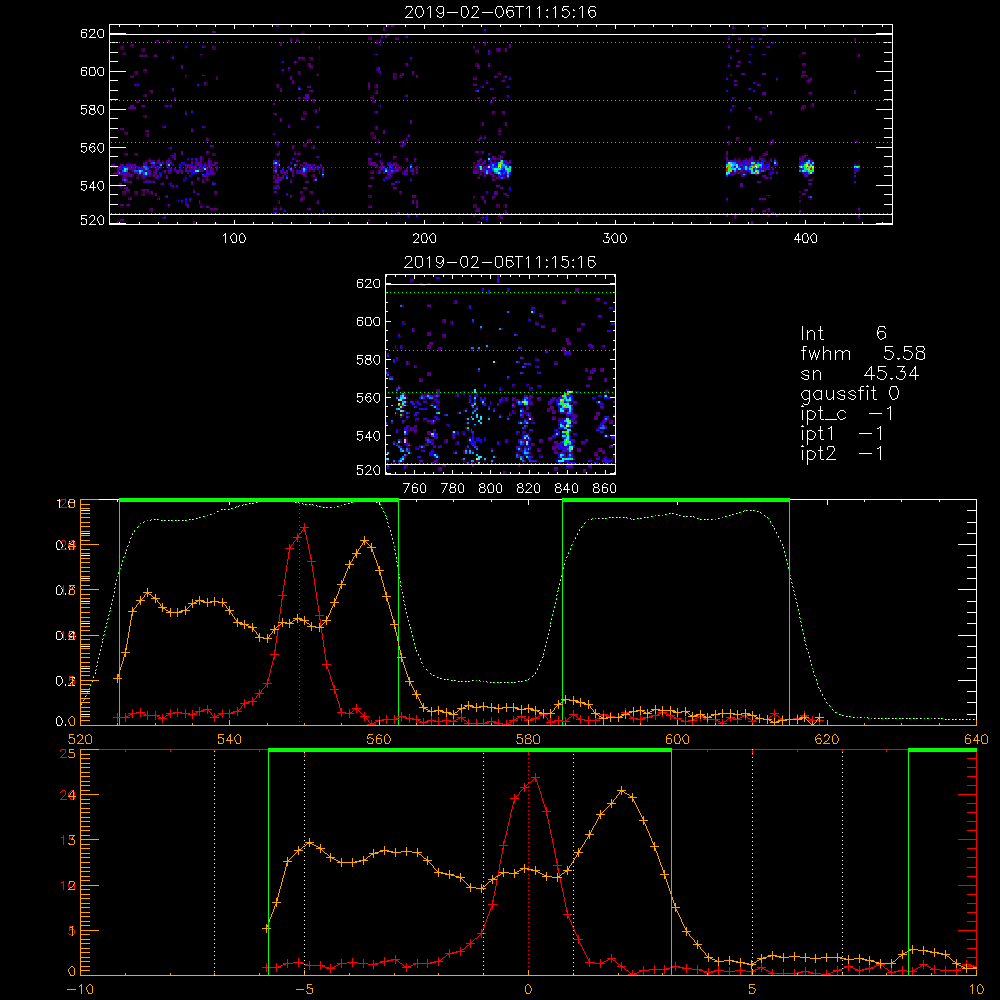This screenshot has height=1000, width=1000.
Task: Click the "fwhm 5.58" readout
Action: pyautogui.click(x=863, y=353)
